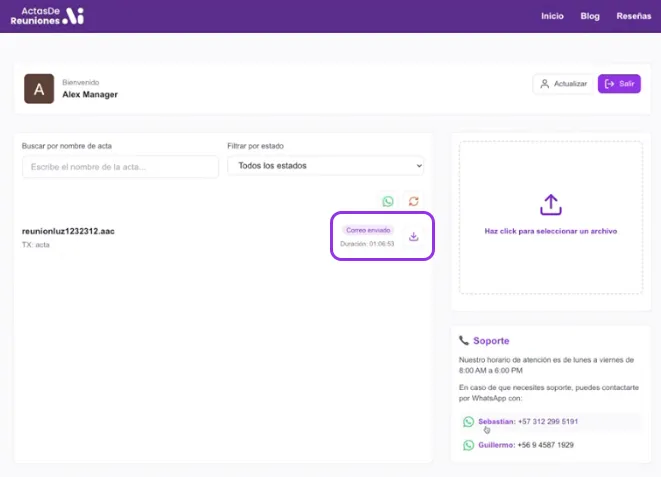Download the reunionluz1232312.aac acta
The width and height of the screenshot is (661, 477).
tap(414, 236)
